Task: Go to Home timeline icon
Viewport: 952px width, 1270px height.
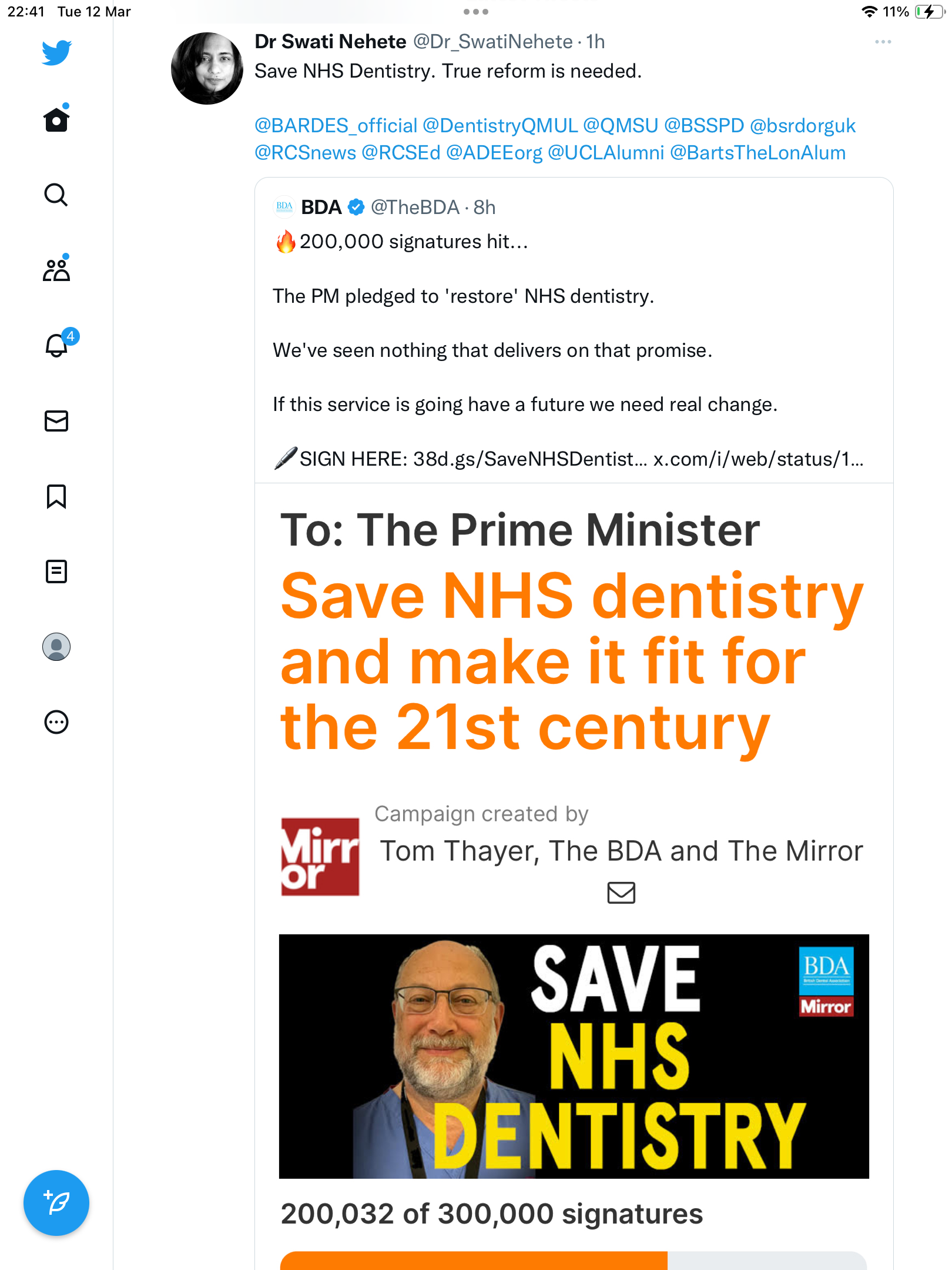Action: 56,118
